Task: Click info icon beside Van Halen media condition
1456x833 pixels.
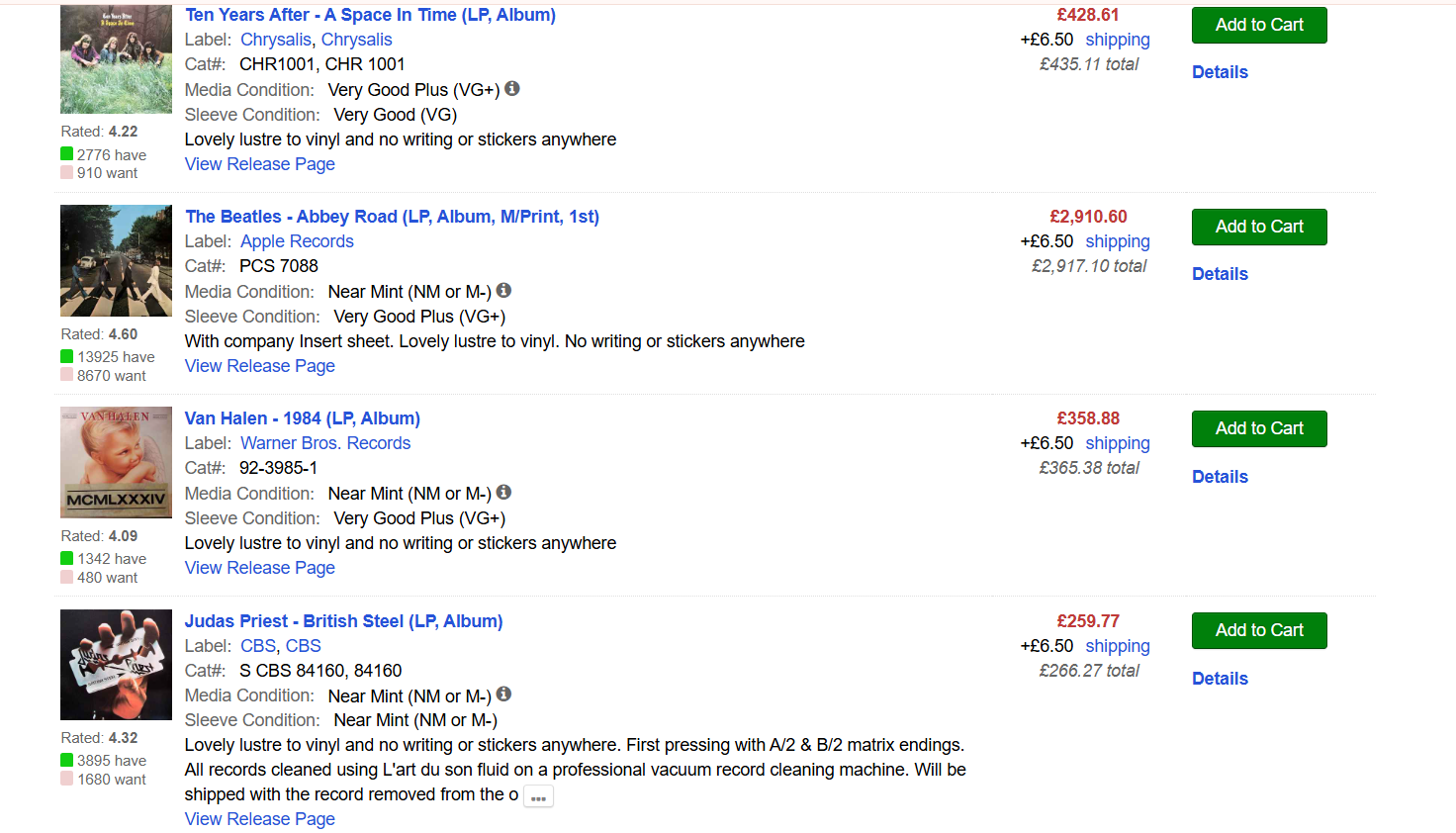Action: pyautogui.click(x=503, y=492)
